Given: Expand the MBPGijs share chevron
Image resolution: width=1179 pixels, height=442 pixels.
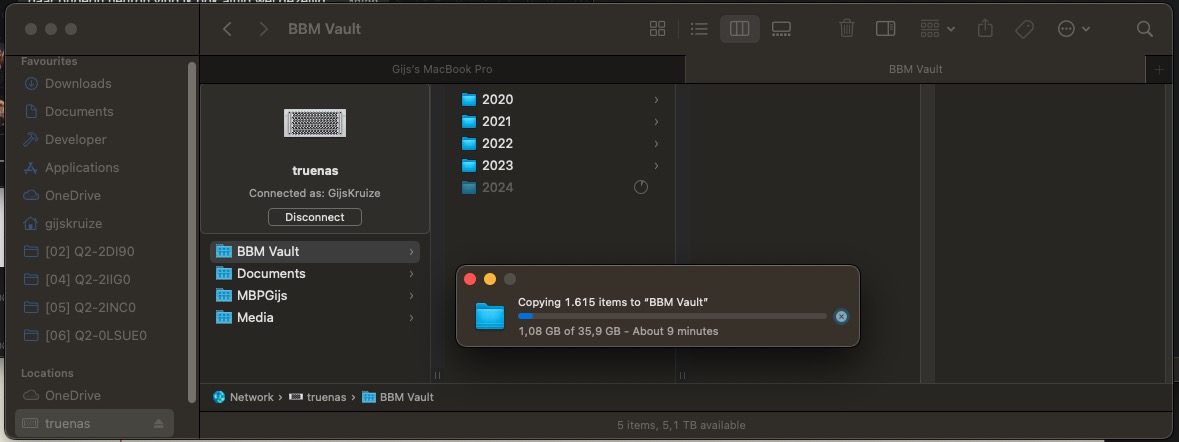Looking at the screenshot, I should pyautogui.click(x=411, y=295).
